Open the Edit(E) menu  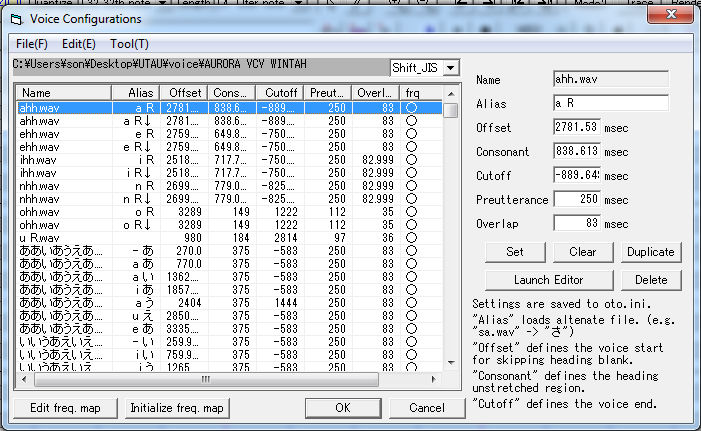(x=78, y=44)
